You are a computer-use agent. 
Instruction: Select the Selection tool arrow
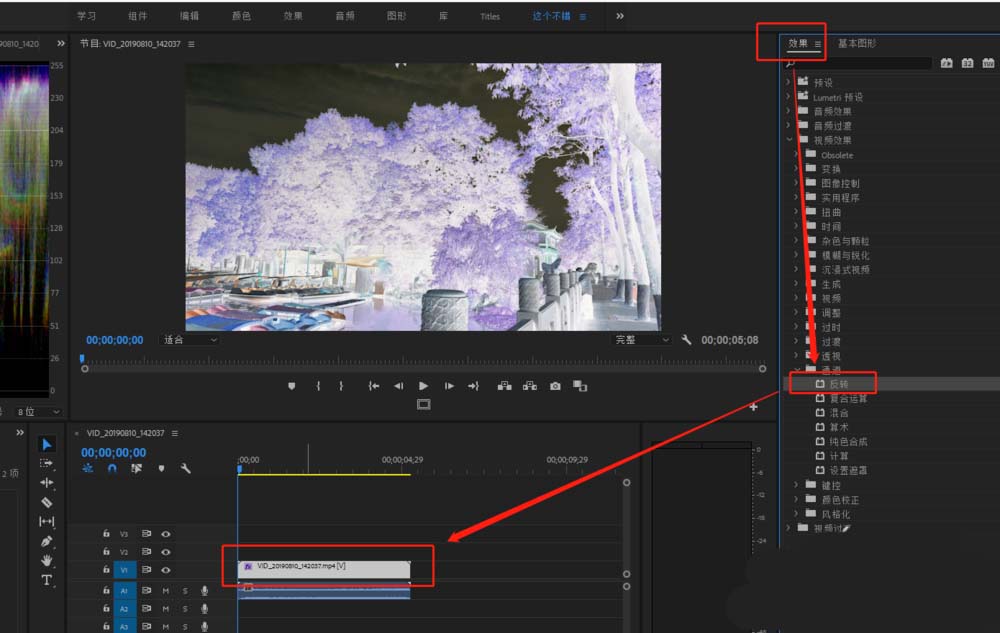(x=47, y=444)
